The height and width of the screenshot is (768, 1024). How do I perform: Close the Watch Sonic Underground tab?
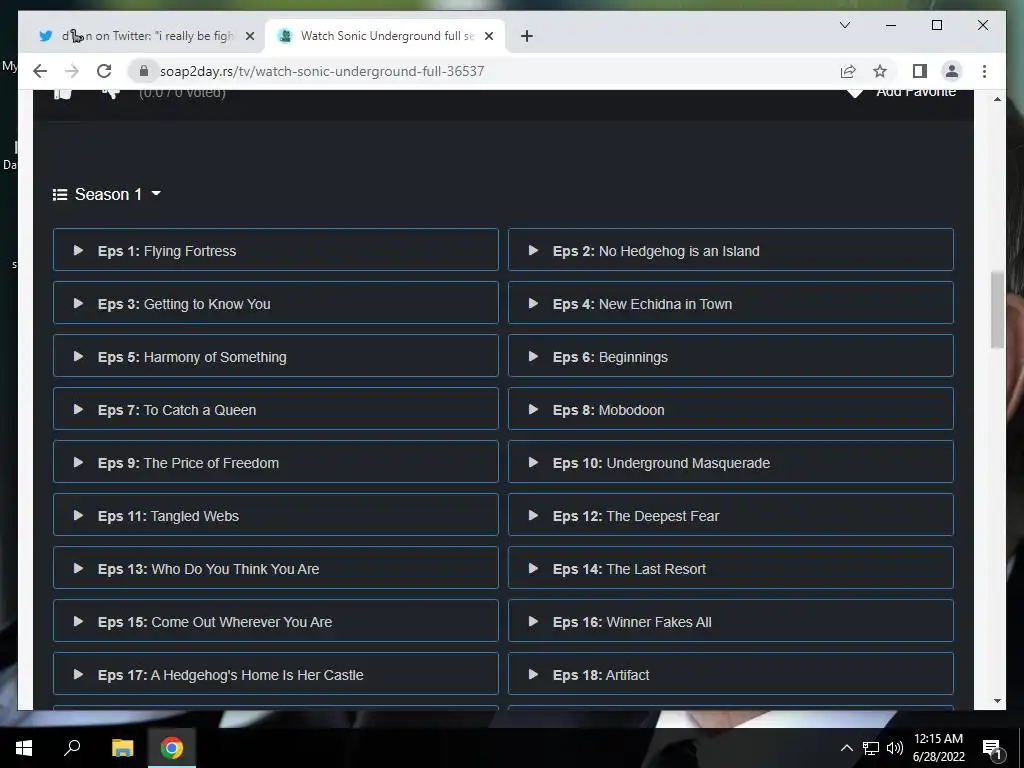(x=488, y=36)
